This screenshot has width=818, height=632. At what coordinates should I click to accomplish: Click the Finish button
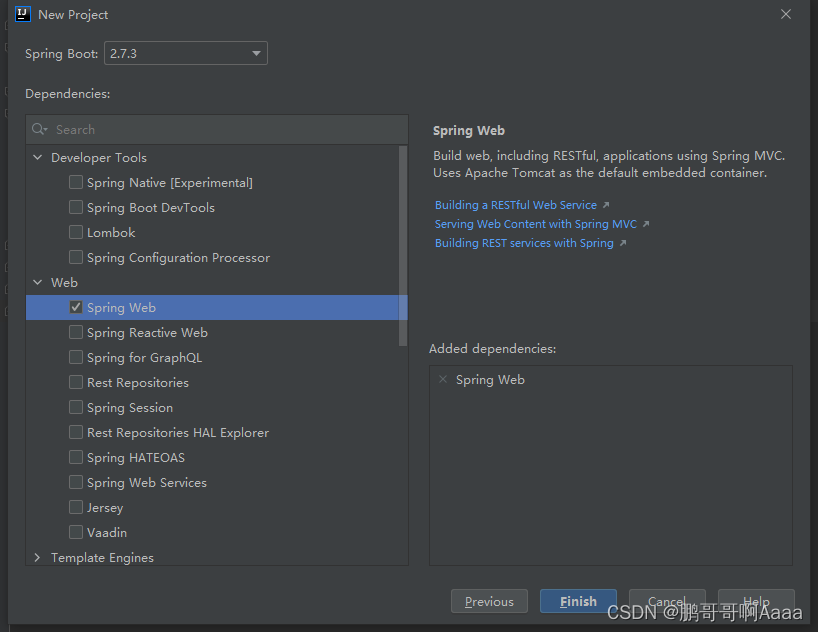tap(578, 601)
